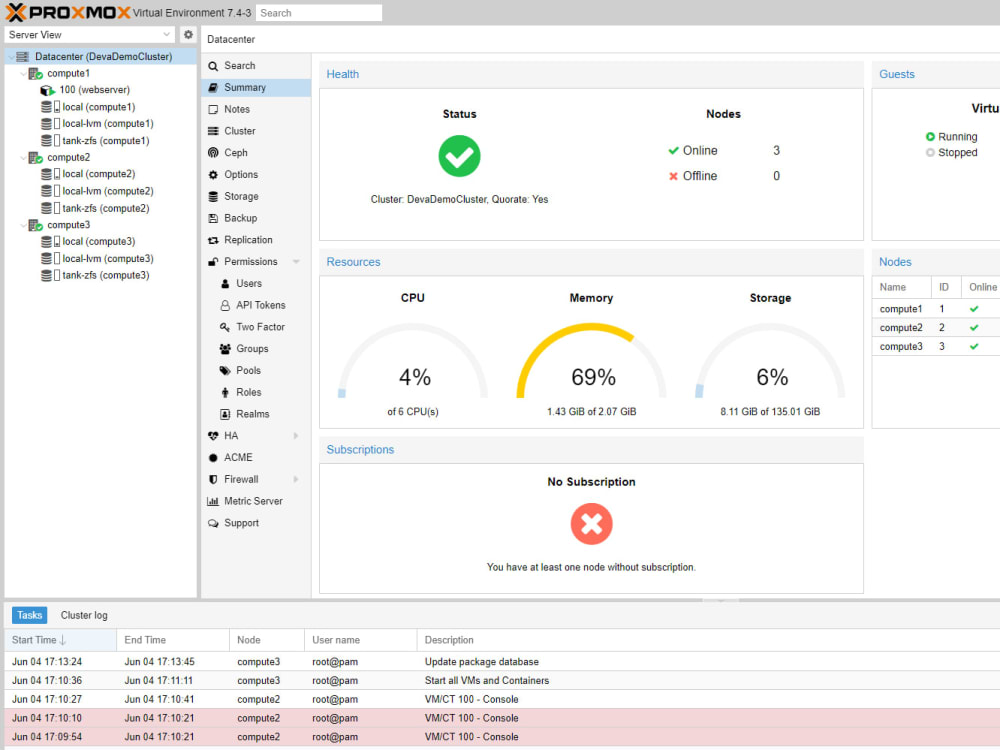Sort tasks by Start Time column
1000x750 pixels.
pos(61,640)
